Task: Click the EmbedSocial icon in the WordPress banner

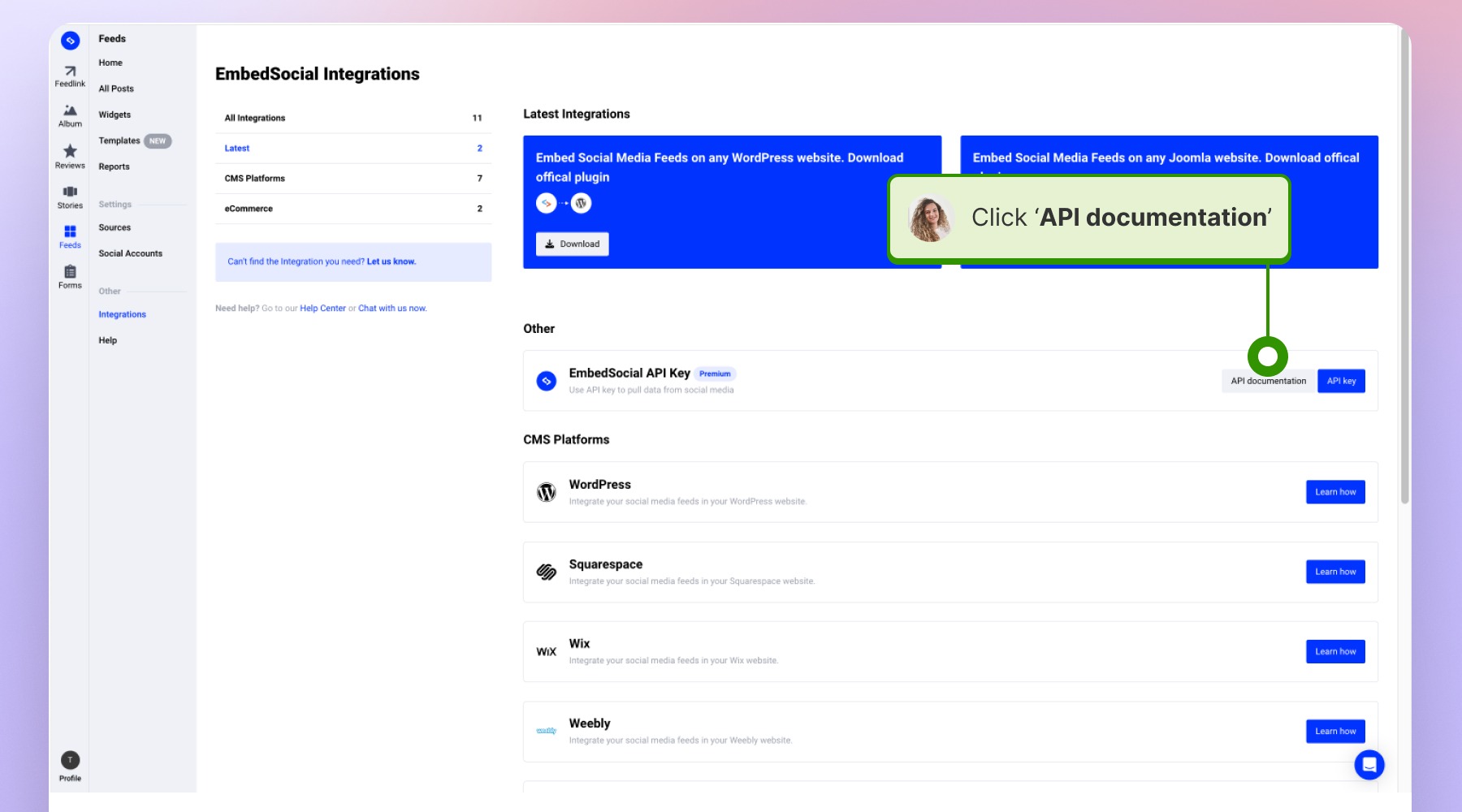Action: [x=546, y=203]
